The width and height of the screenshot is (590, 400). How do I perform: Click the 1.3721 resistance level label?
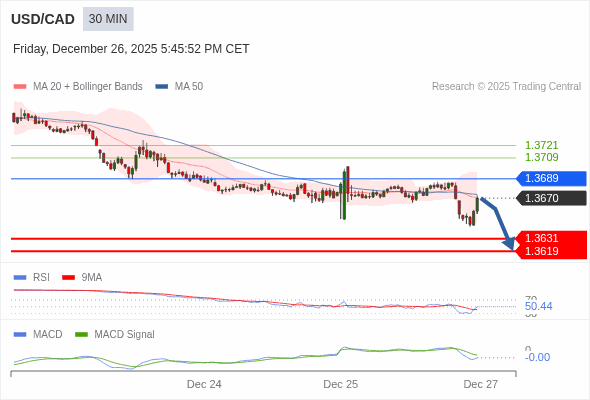(x=541, y=145)
